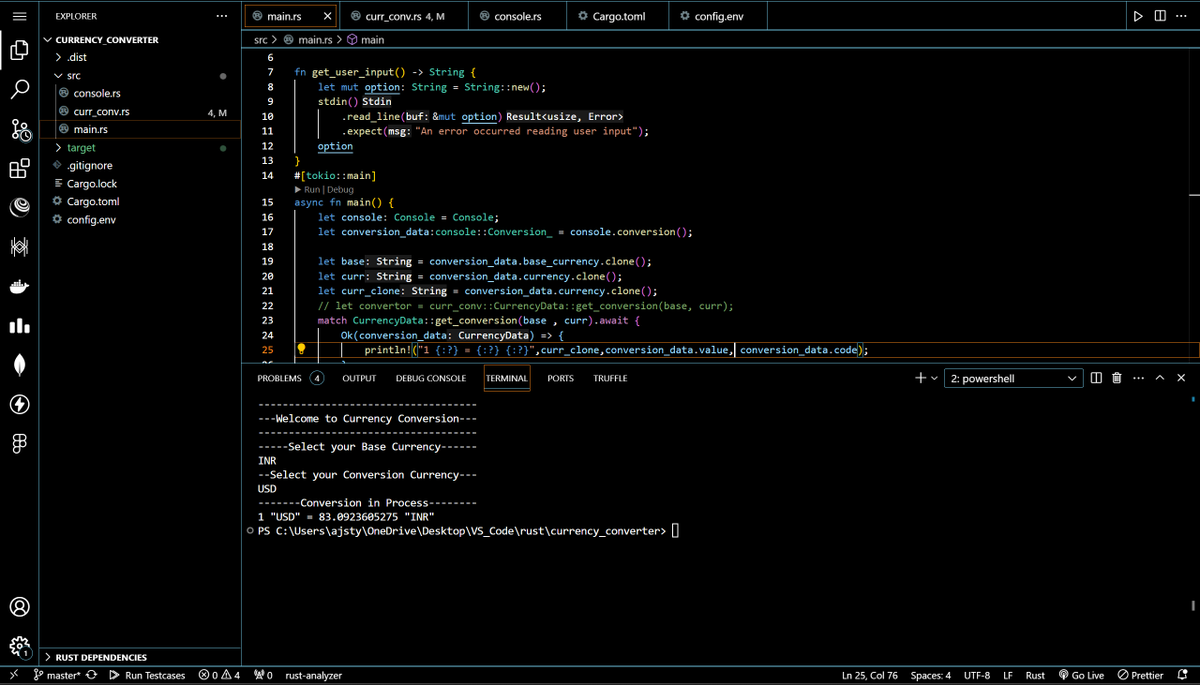This screenshot has width=1200, height=685.
Task: Click the lightbulb code action on line 25
Action: [301, 350]
